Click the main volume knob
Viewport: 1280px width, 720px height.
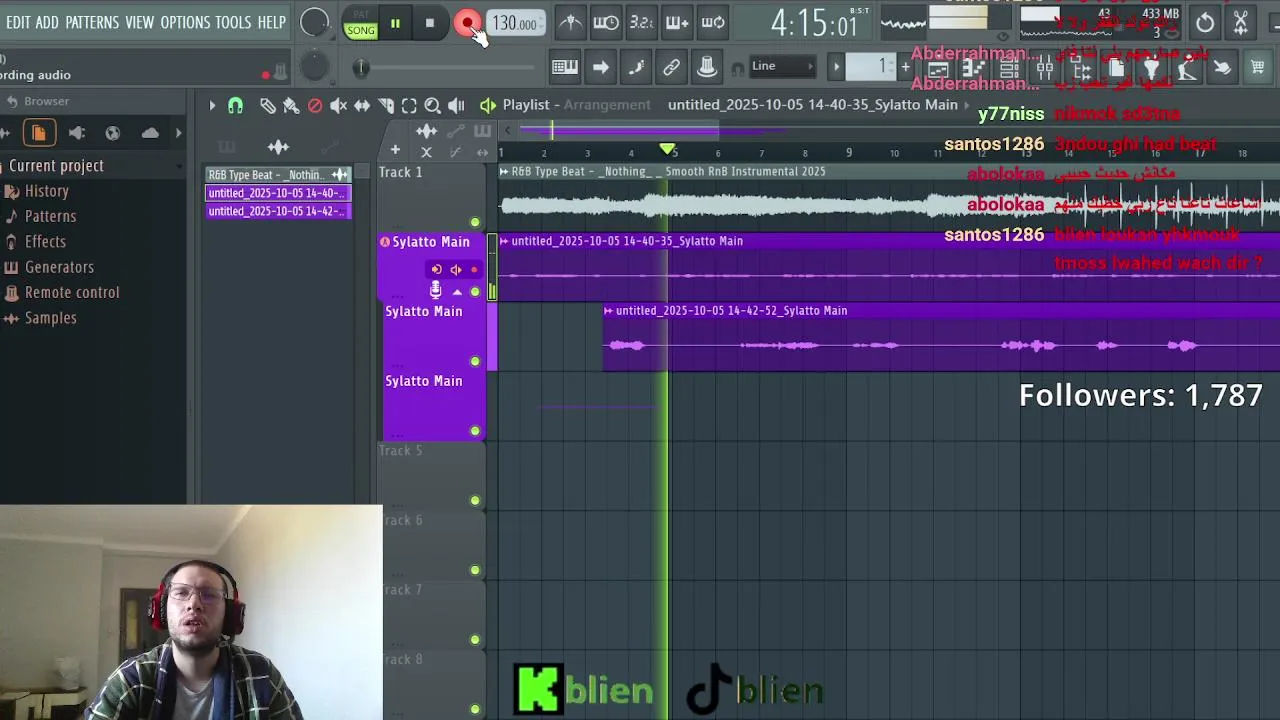point(314,22)
